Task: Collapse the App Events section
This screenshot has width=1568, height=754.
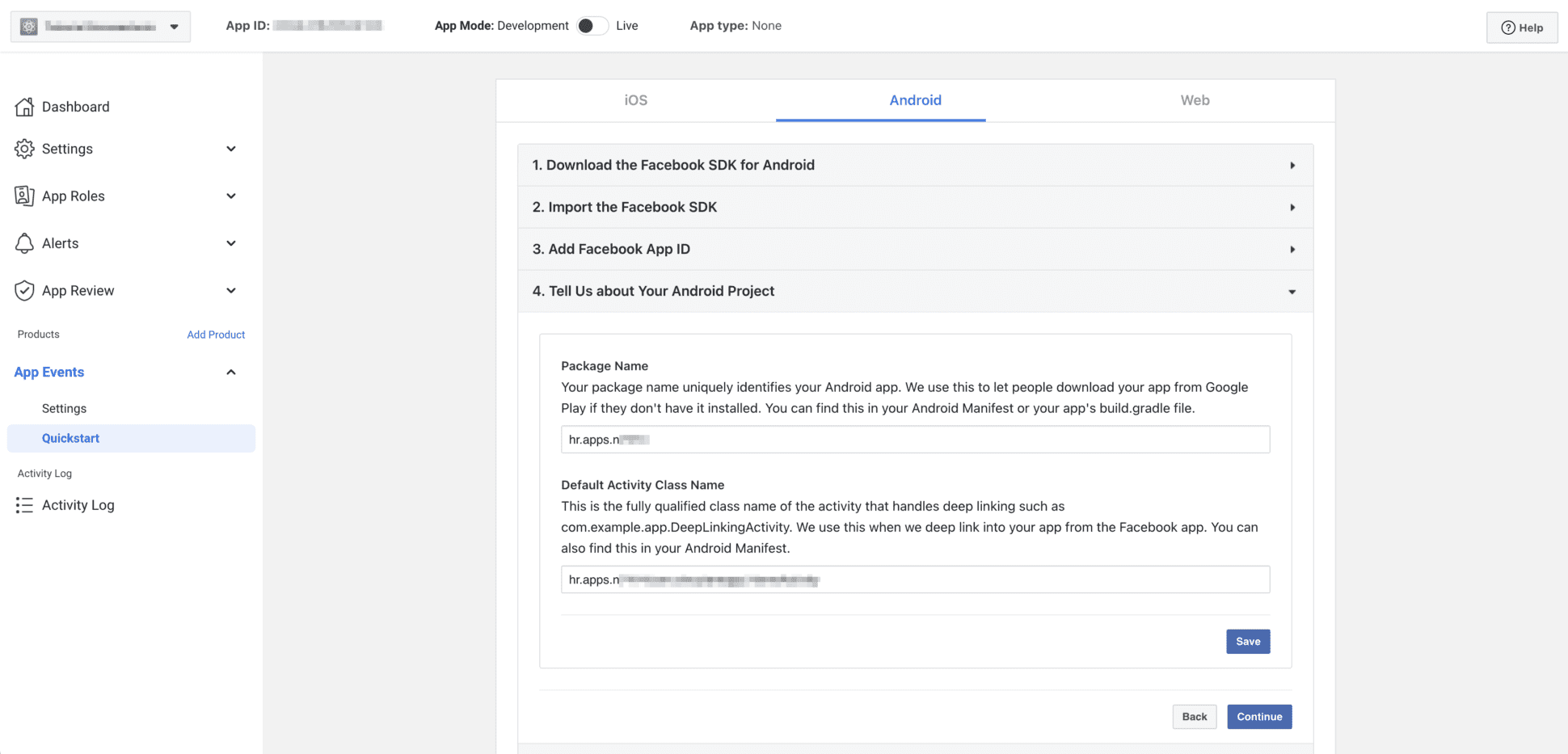Action: [231, 372]
